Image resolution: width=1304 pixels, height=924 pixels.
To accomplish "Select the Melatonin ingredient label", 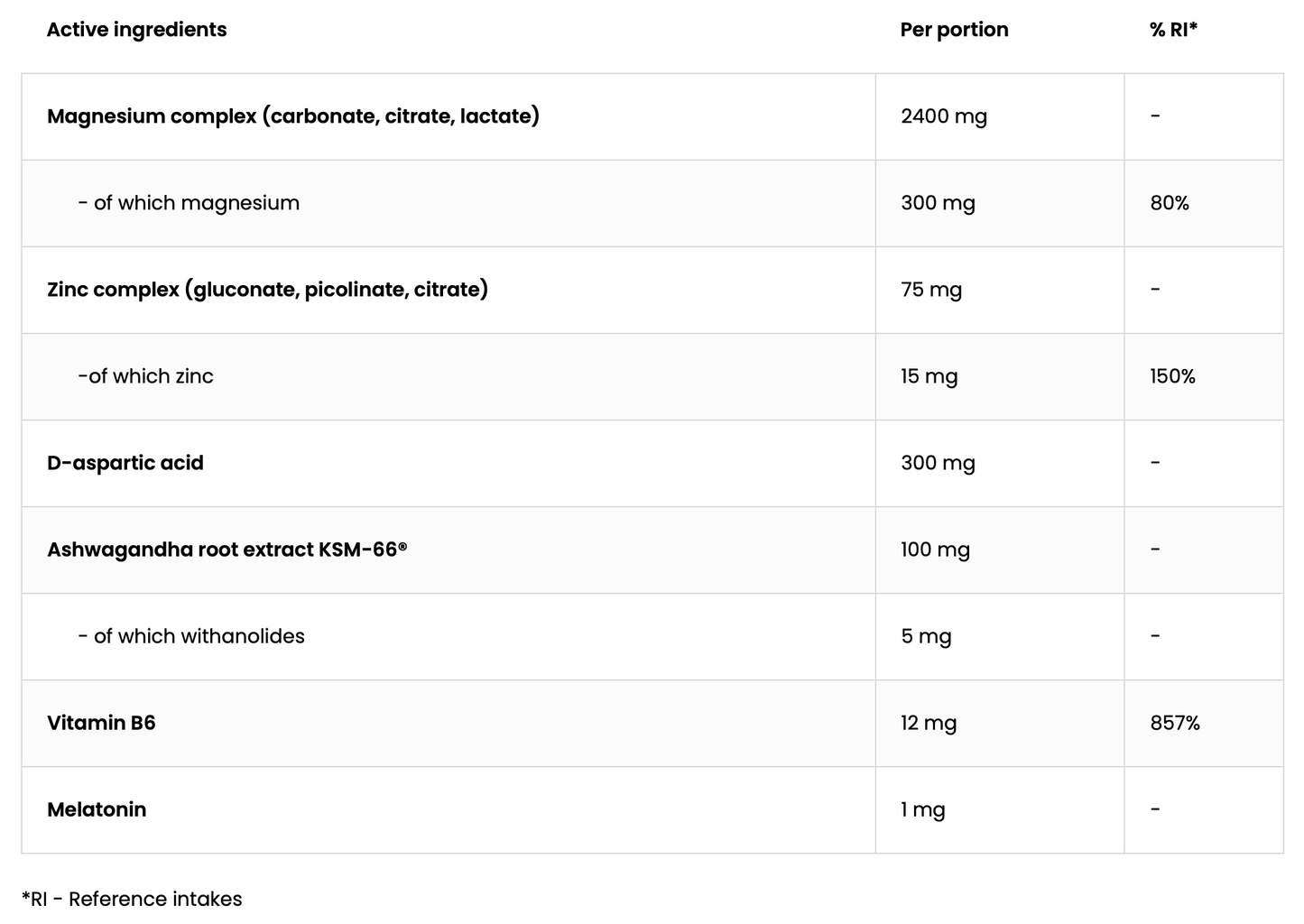I will (97, 809).
